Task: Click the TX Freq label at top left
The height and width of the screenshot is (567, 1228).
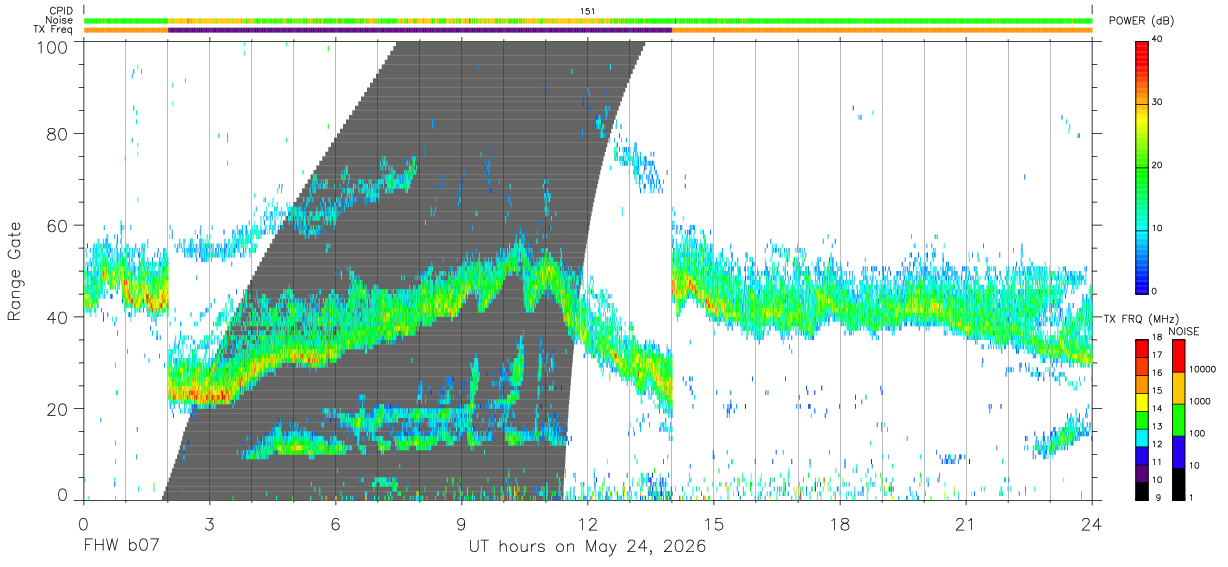Action: (x=54, y=30)
